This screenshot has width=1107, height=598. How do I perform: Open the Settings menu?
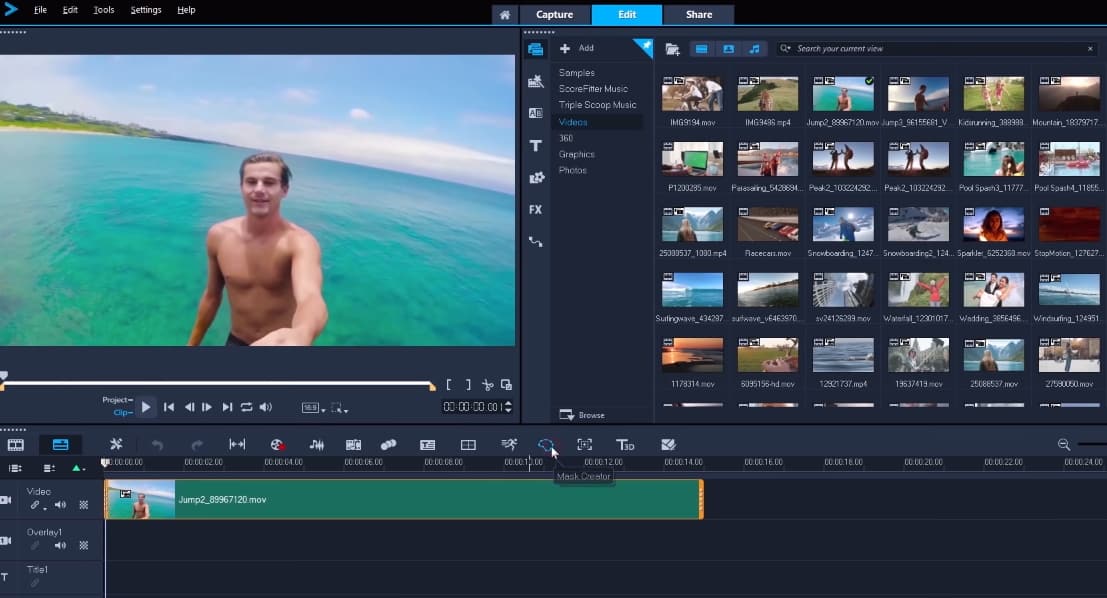click(146, 10)
